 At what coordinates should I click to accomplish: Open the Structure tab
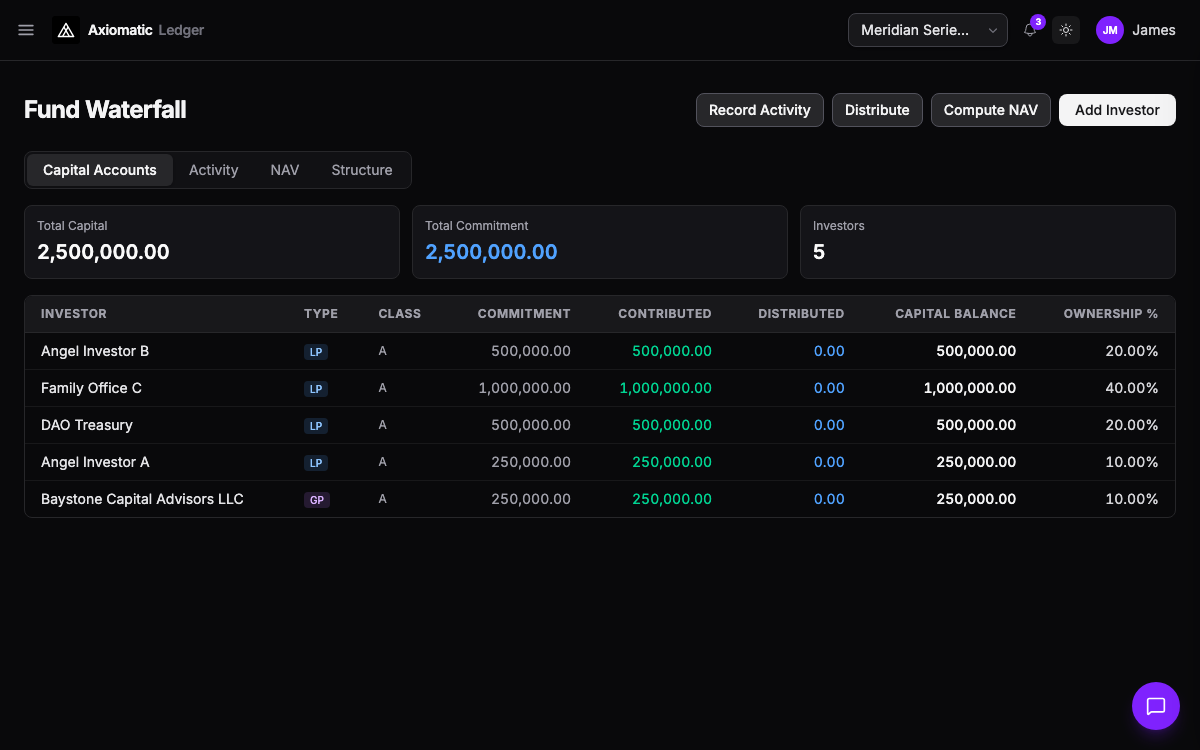click(x=361, y=170)
